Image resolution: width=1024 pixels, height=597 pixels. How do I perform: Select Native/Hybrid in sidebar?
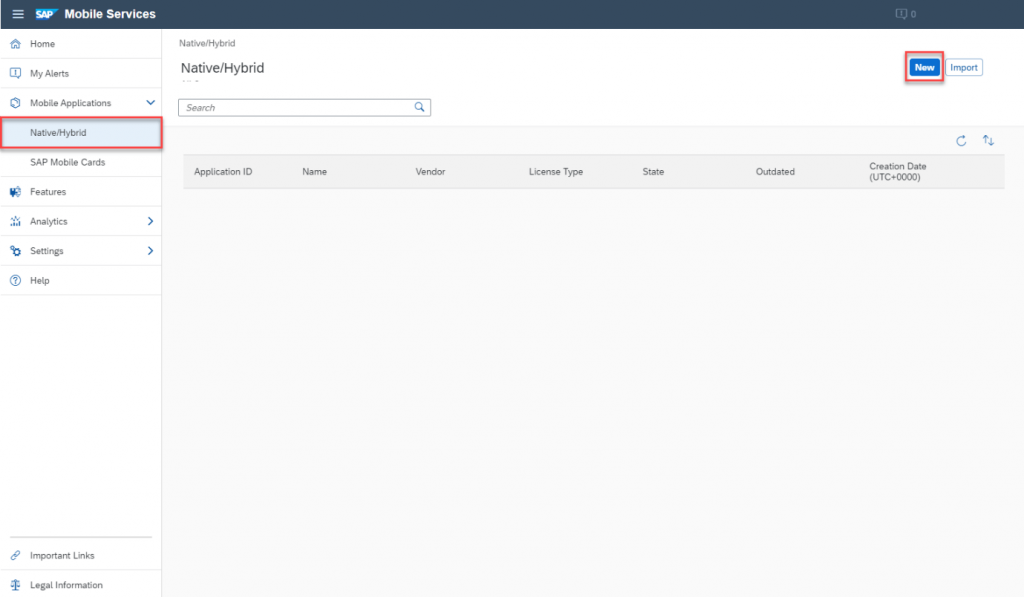coord(81,133)
